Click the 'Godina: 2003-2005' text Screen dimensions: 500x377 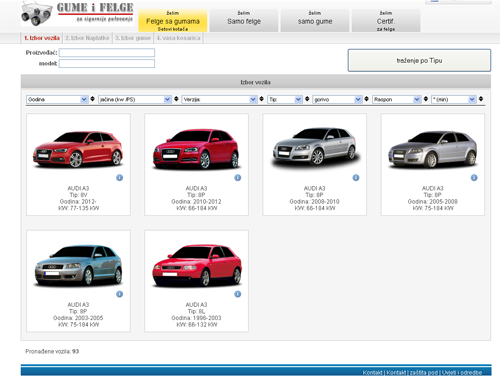point(78,318)
